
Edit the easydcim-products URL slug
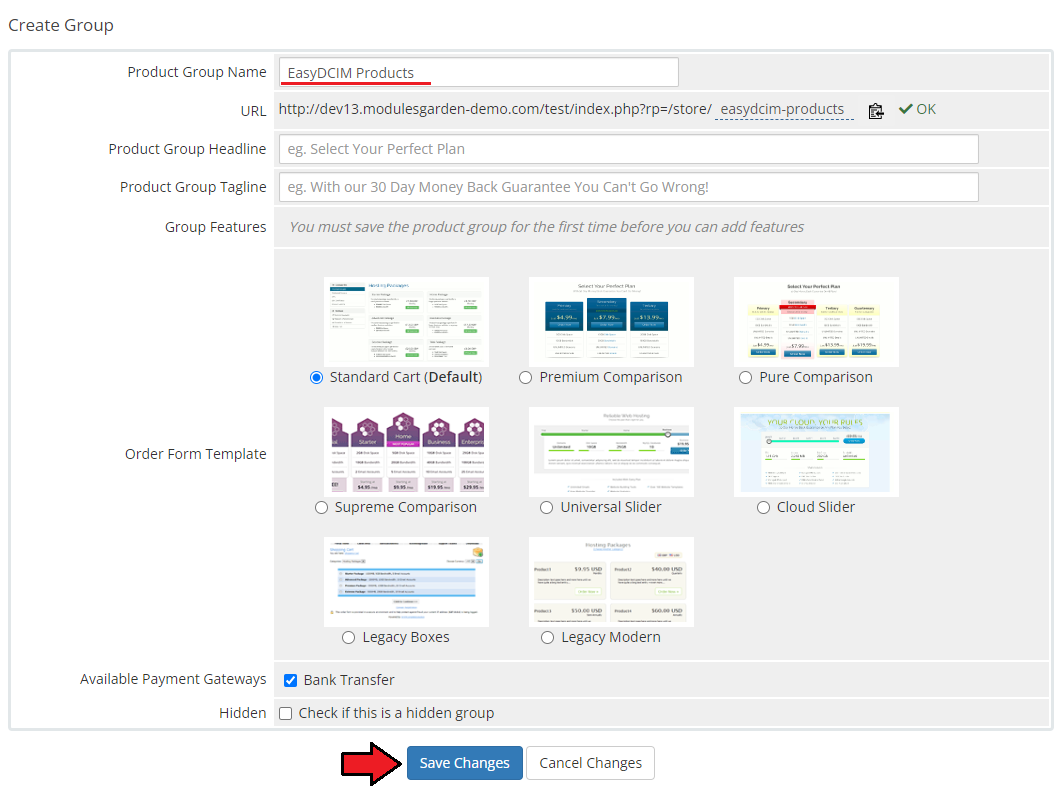tap(784, 110)
